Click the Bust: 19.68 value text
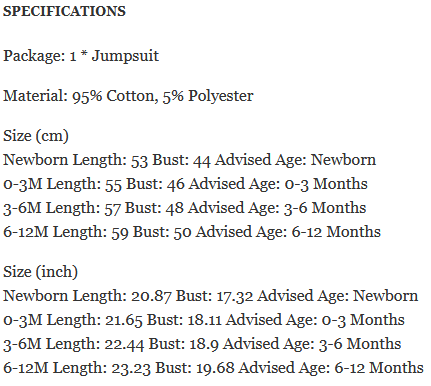The image size is (431, 386). coord(195,368)
